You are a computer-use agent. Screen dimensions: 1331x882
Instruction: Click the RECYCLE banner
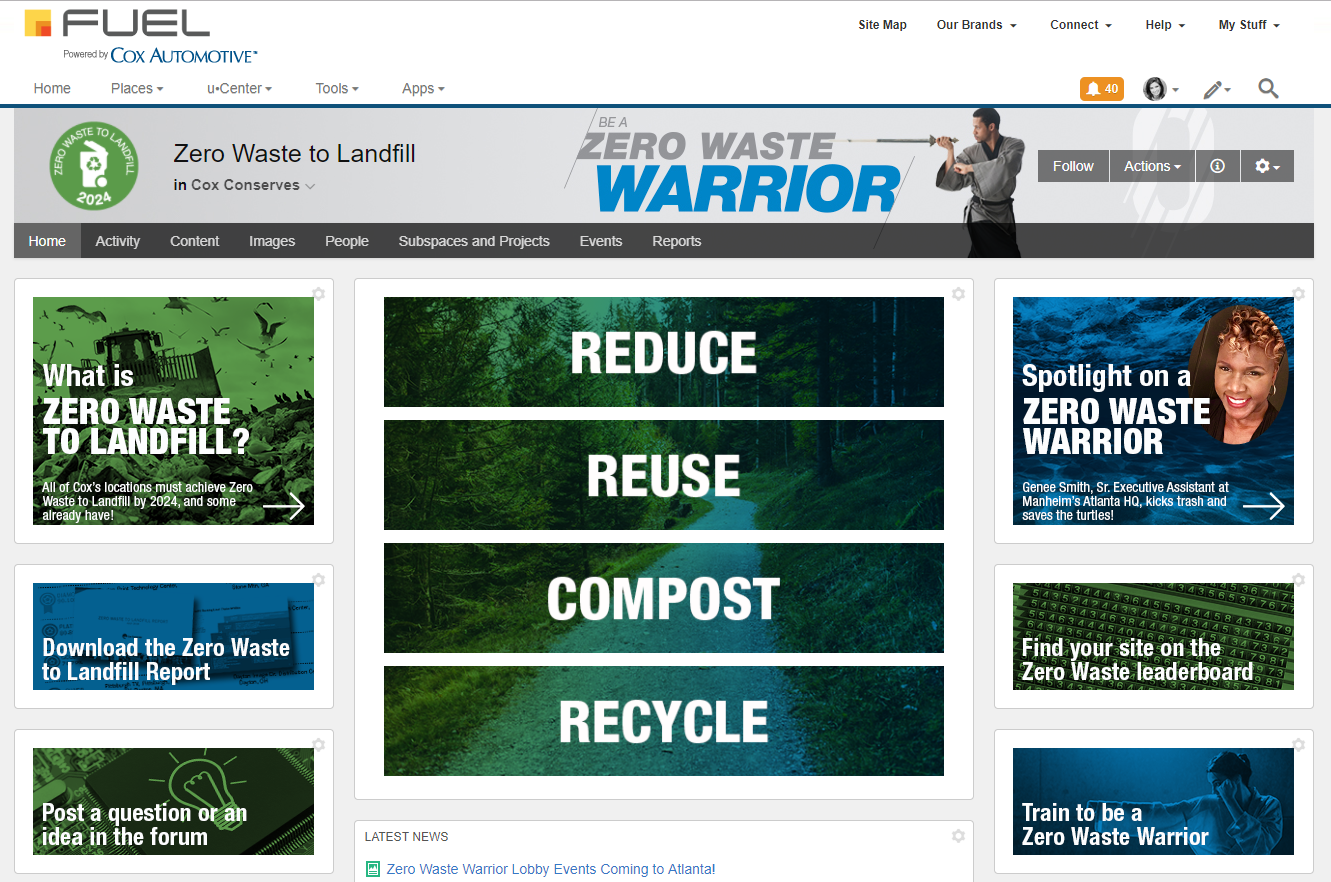point(664,721)
